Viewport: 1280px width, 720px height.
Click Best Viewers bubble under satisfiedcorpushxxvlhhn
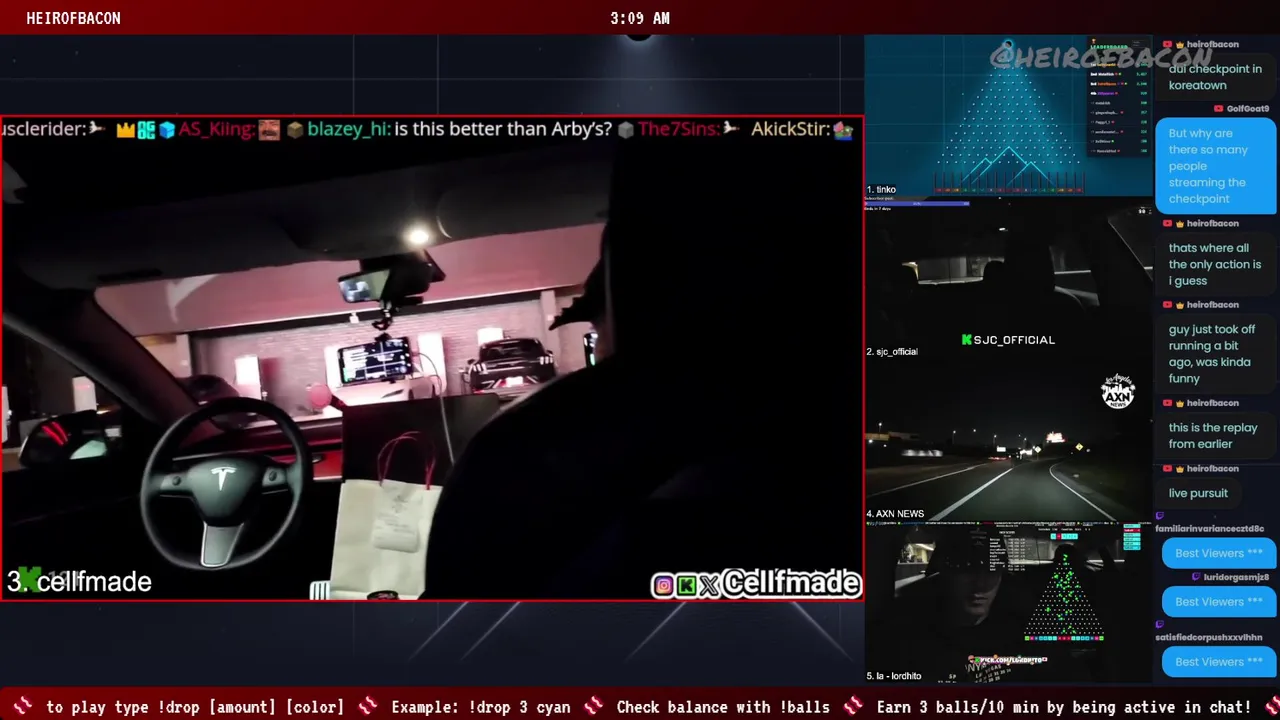point(1219,662)
